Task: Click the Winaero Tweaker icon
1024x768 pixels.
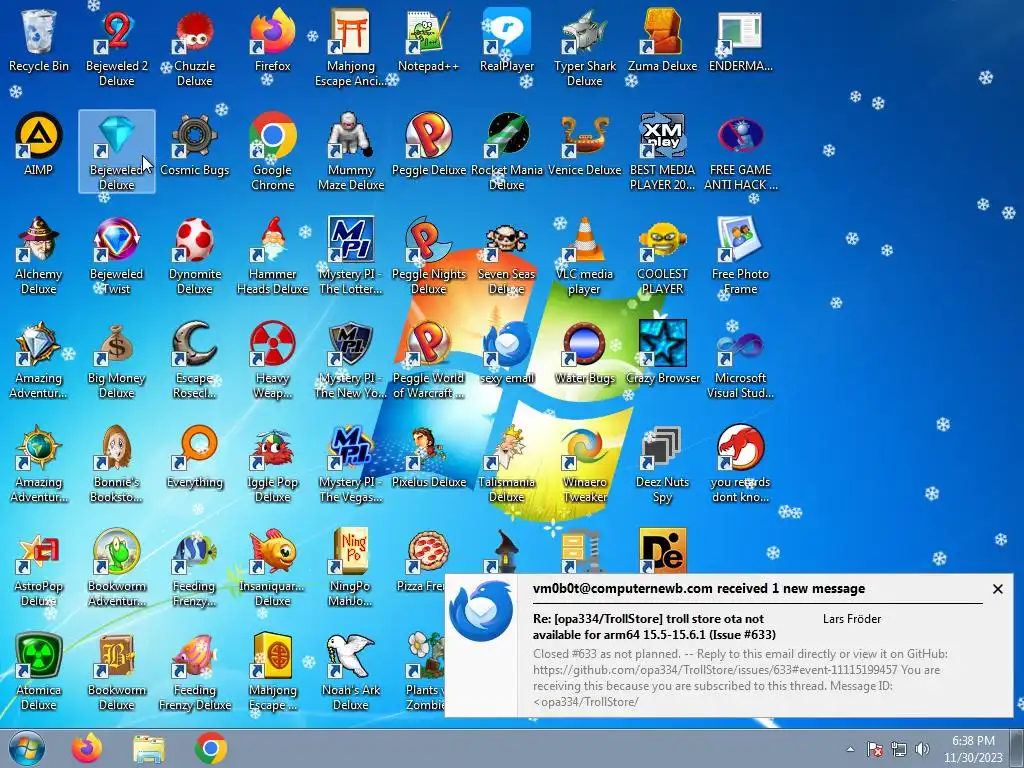Action: pyautogui.click(x=584, y=464)
